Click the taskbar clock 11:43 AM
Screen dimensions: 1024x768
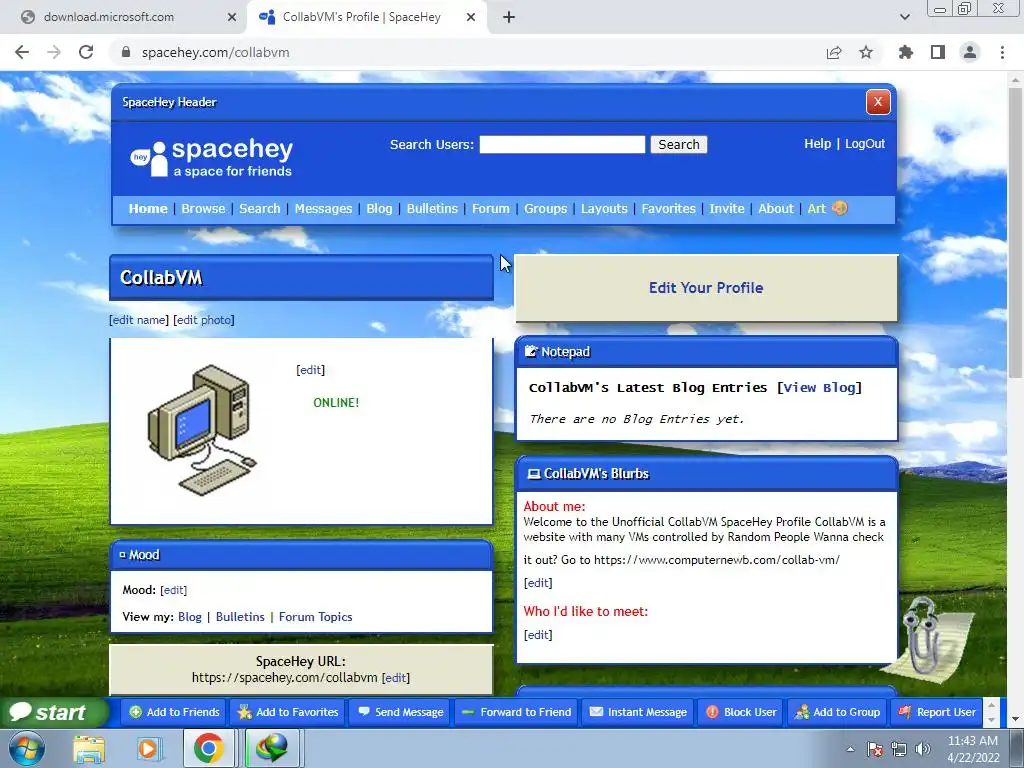tap(972, 749)
